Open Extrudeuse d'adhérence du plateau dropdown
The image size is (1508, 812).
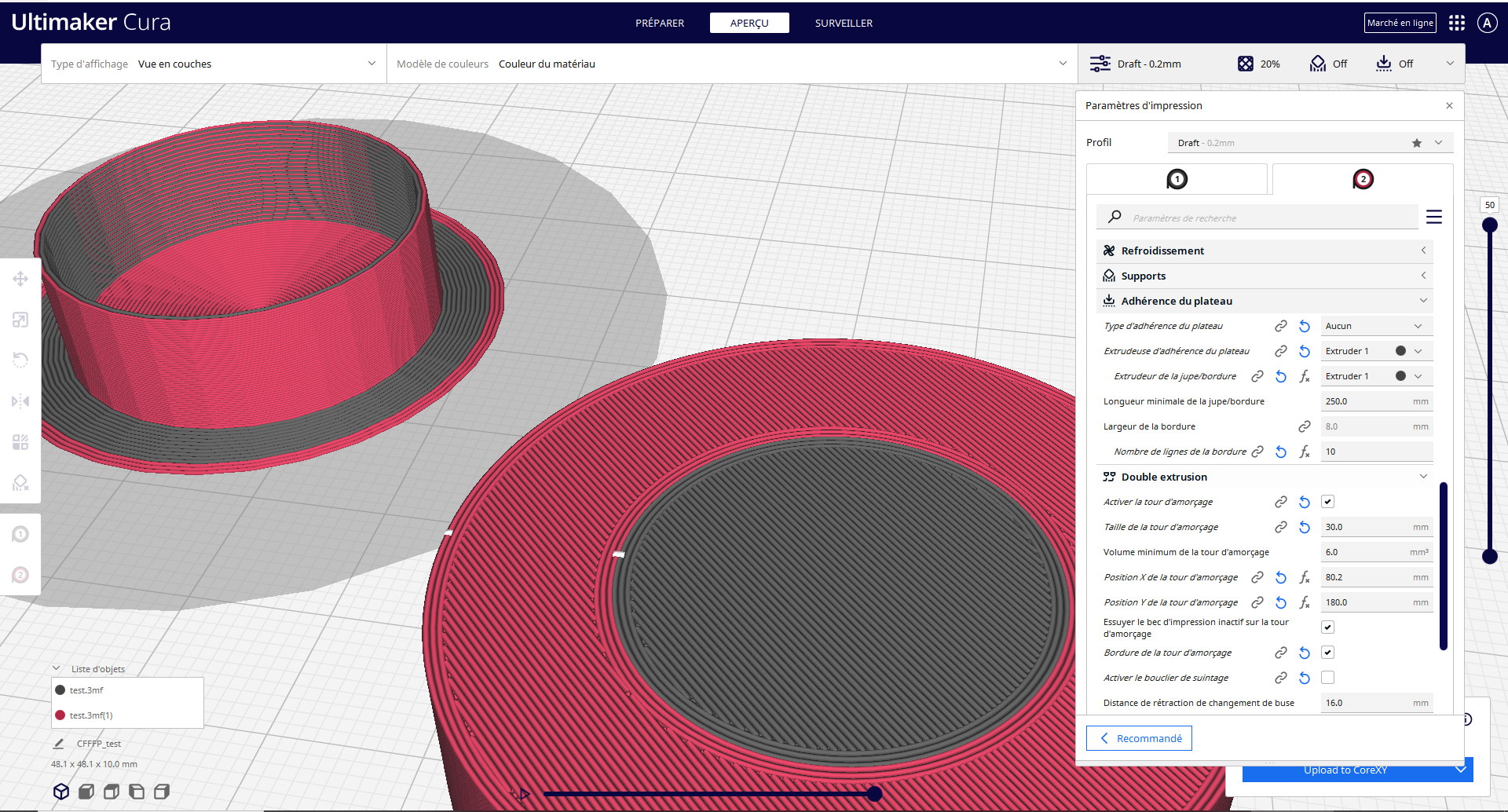point(1376,351)
